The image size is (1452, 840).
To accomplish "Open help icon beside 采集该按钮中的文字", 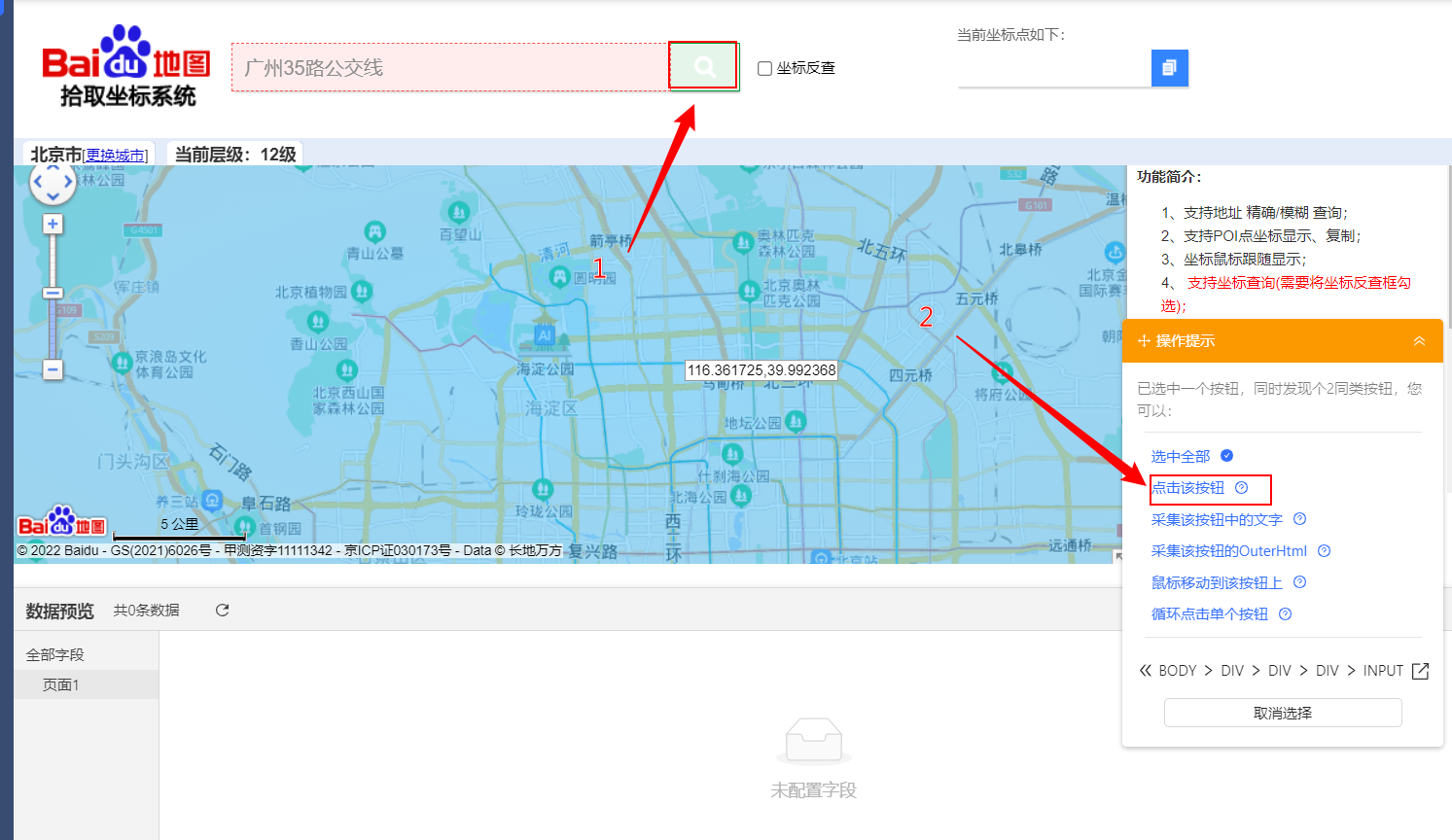I will (1299, 519).
